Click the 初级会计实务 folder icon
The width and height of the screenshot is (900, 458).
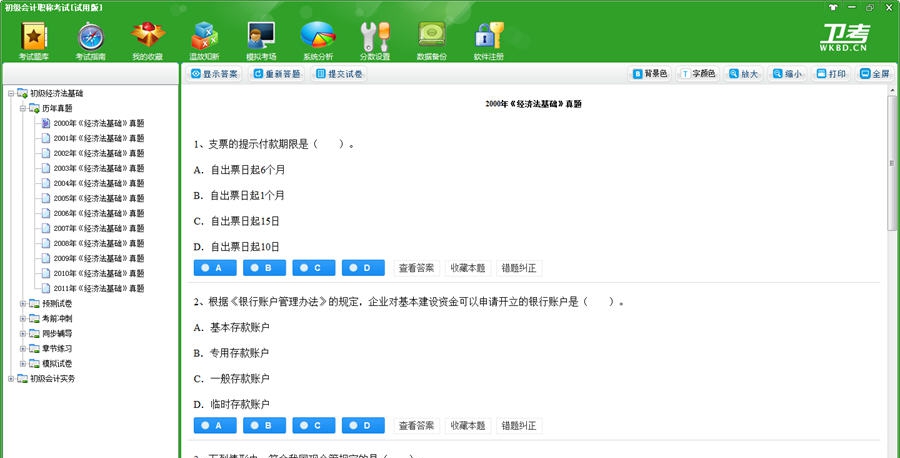pyautogui.click(x=22, y=378)
